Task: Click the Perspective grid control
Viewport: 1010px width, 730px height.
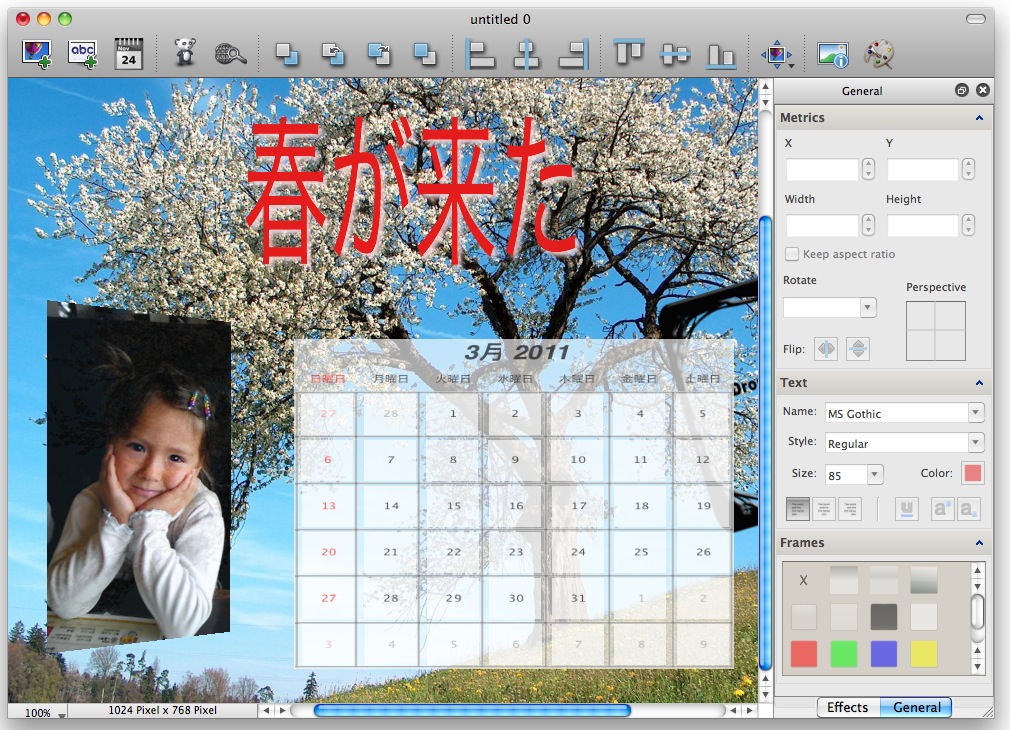Action: [x=935, y=331]
